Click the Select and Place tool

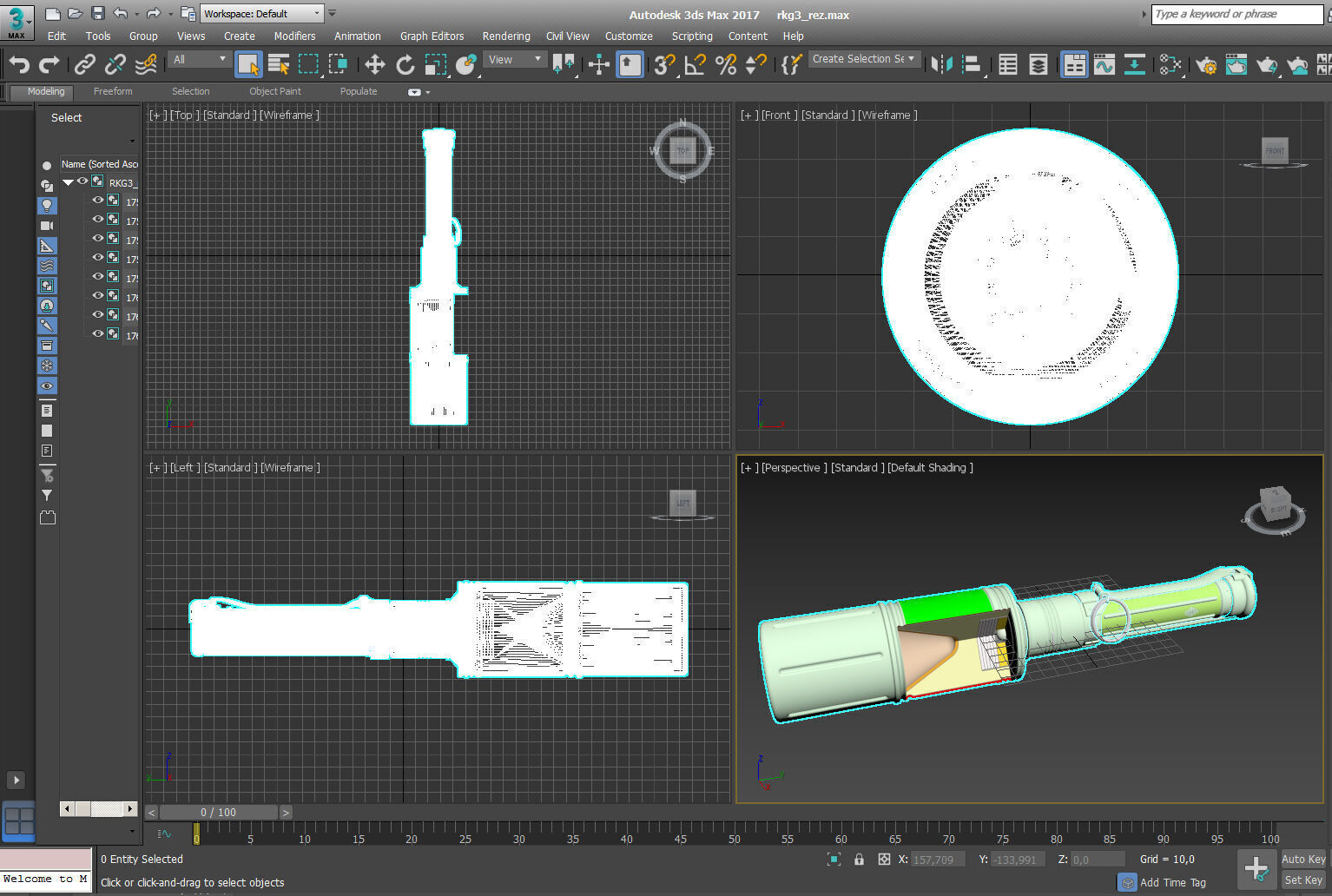466,64
